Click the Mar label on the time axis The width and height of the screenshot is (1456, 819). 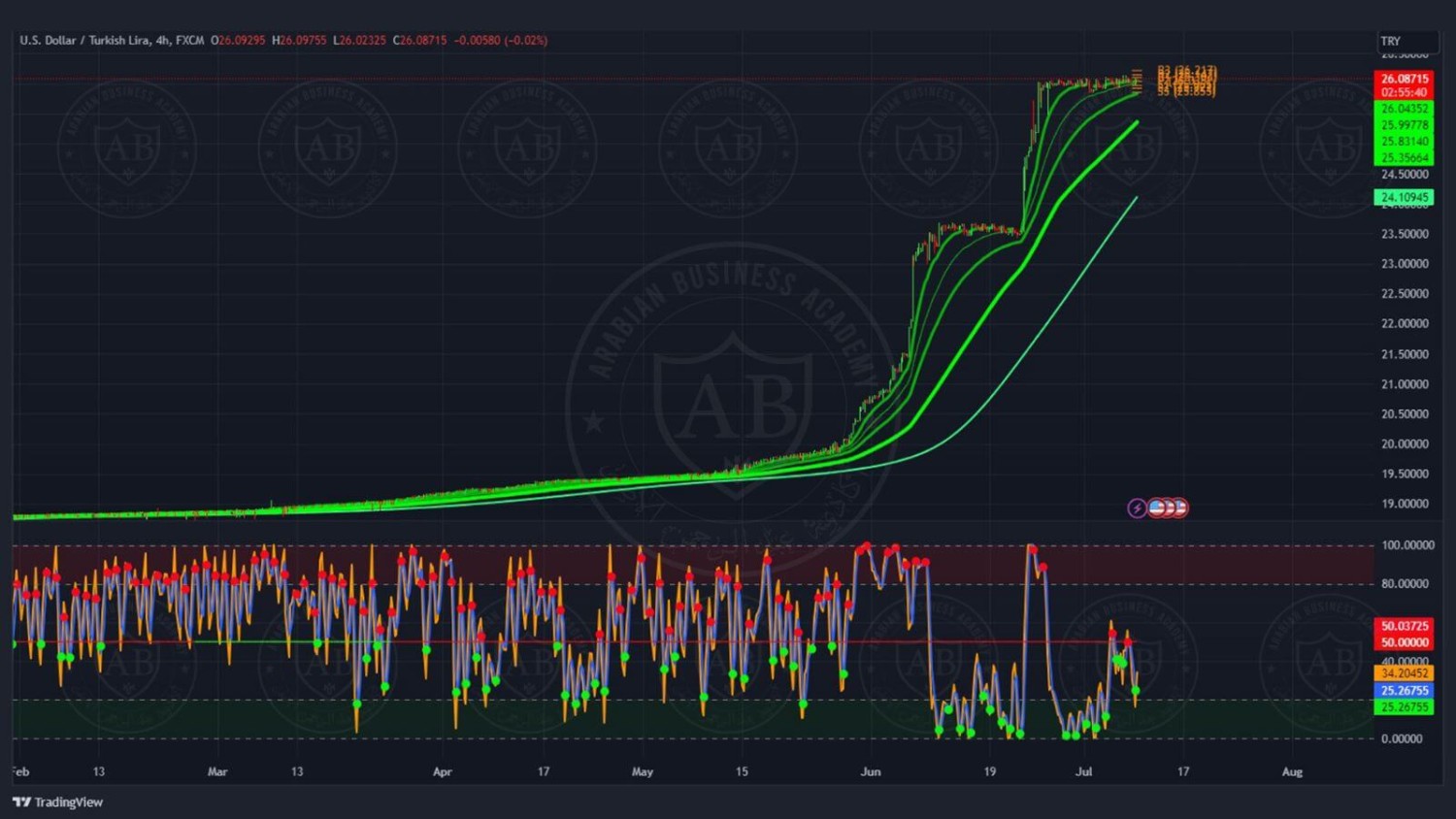click(217, 772)
